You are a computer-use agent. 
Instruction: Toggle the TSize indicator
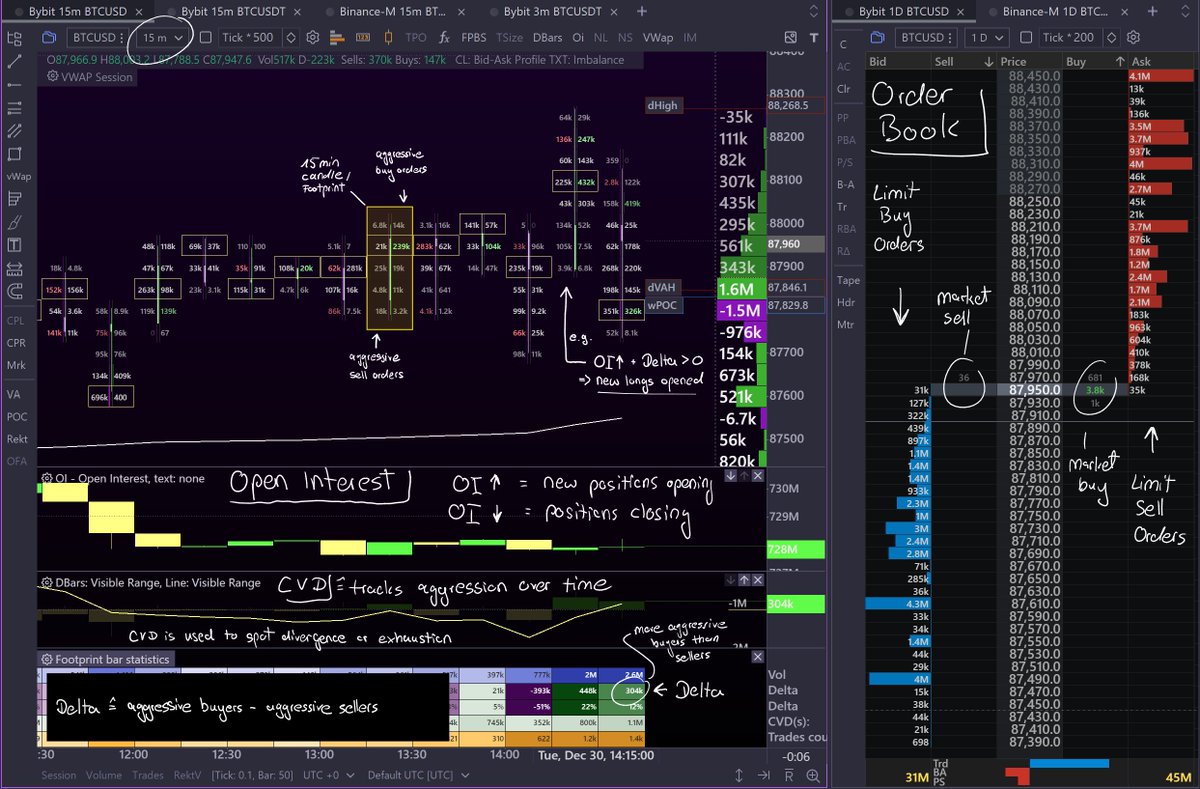pos(510,37)
